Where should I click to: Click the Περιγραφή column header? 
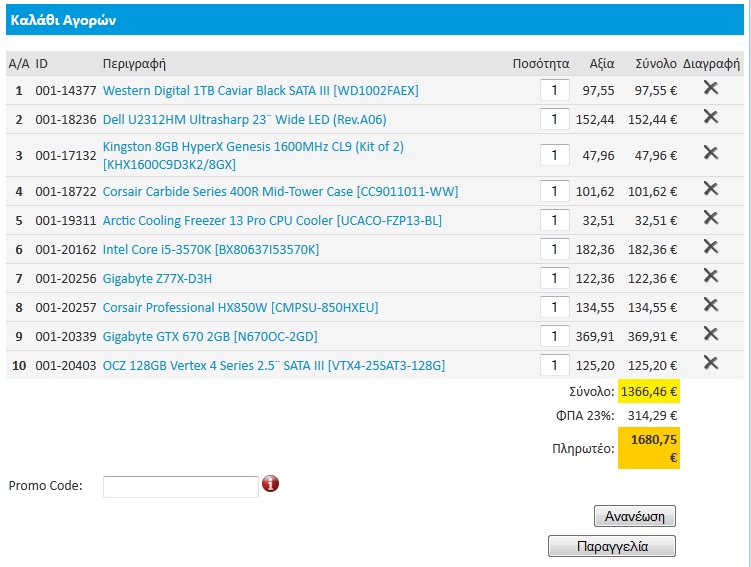tap(134, 64)
